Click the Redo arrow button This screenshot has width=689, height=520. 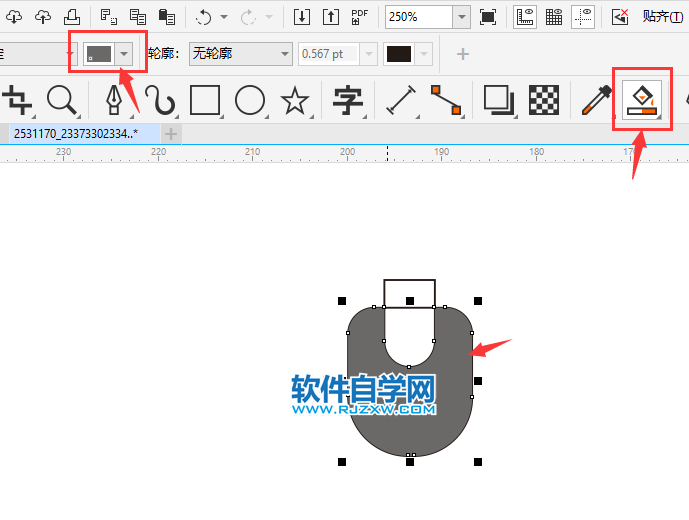pos(248,17)
